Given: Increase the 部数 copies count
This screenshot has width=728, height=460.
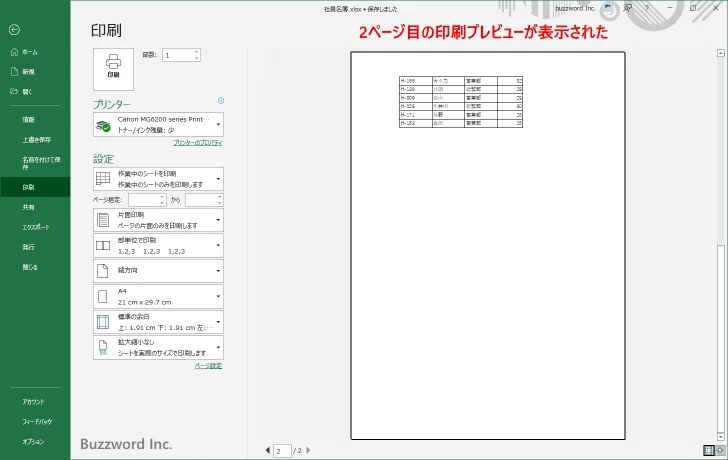Looking at the screenshot, I should click(197, 52).
